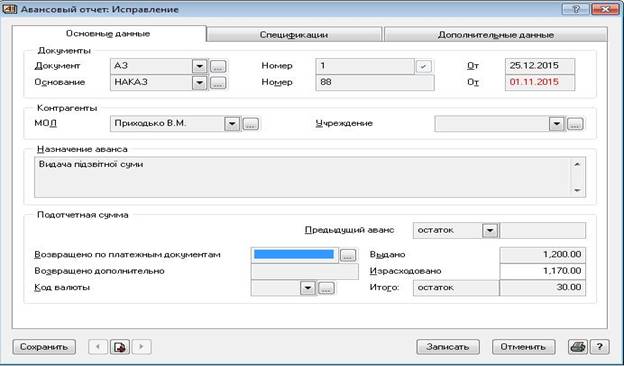Screen dimensions: 624x366
Task: Open browse button next to Учреждение field
Action: coord(575,124)
